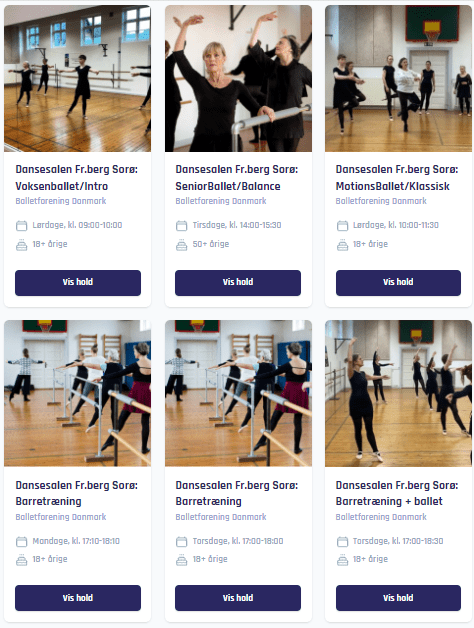Click Balletforening Danmark under MotionsBallet/Klassisk
Viewport: 474px width, 628px height.
(x=381, y=201)
